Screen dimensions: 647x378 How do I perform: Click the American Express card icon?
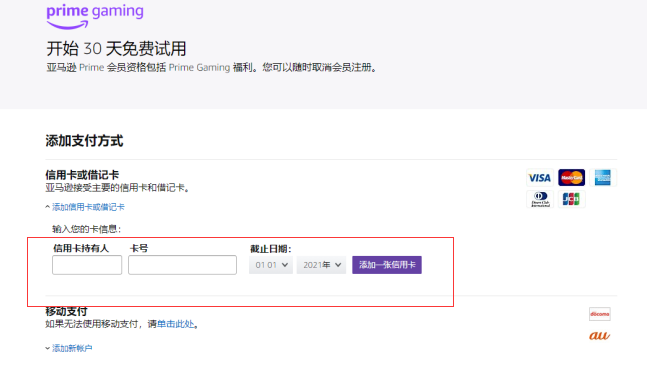tap(602, 177)
